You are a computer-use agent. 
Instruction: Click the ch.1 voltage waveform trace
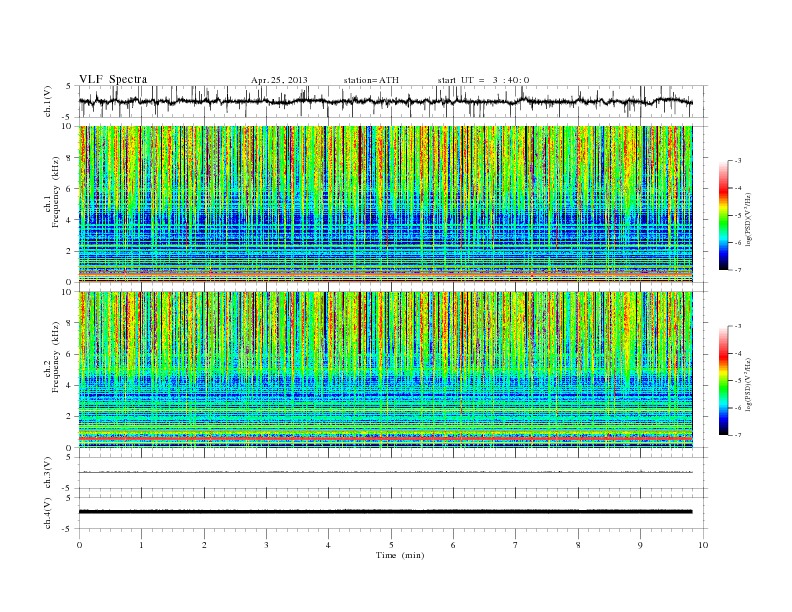point(385,101)
